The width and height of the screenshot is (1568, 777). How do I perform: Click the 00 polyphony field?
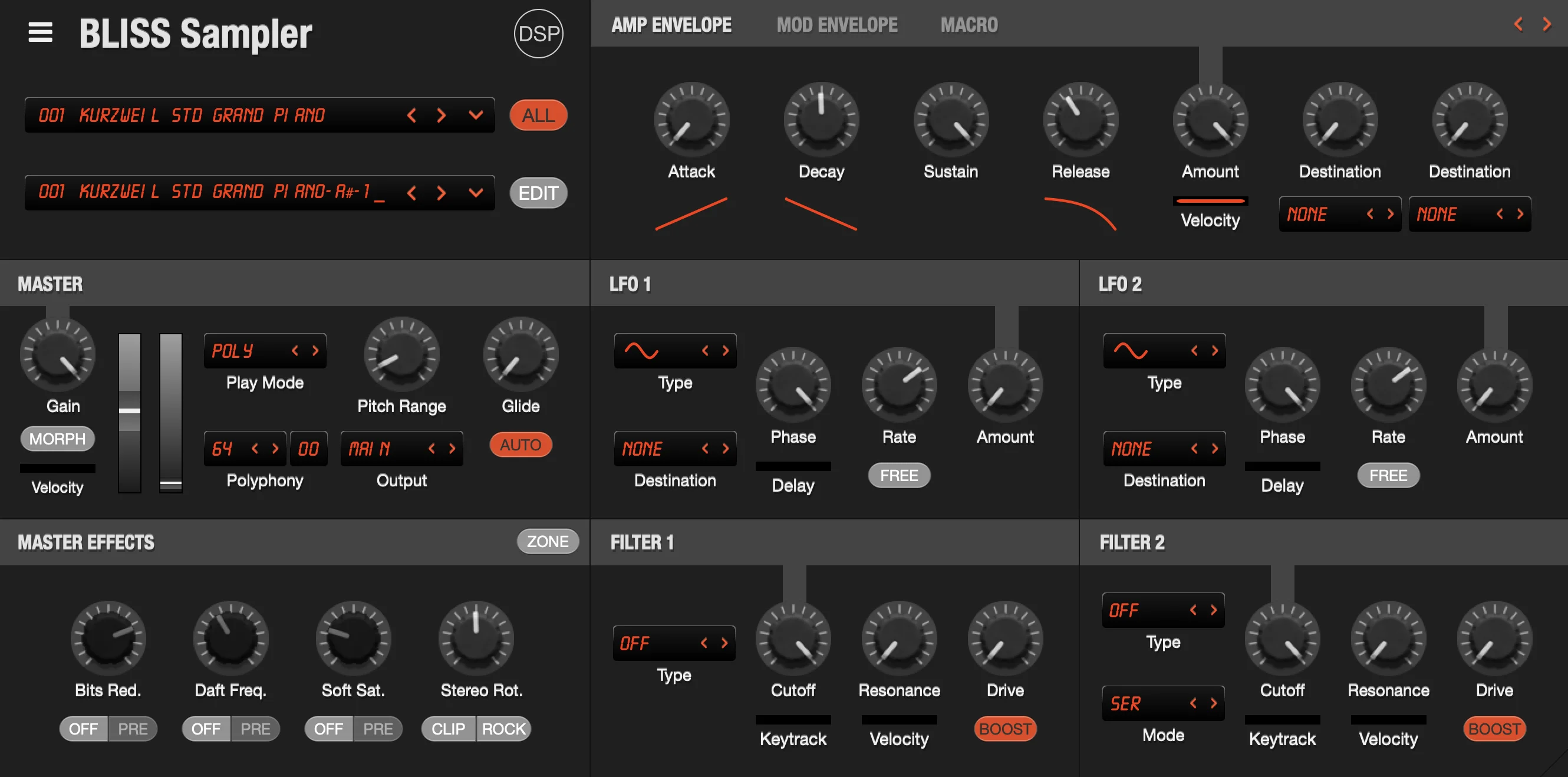309,449
